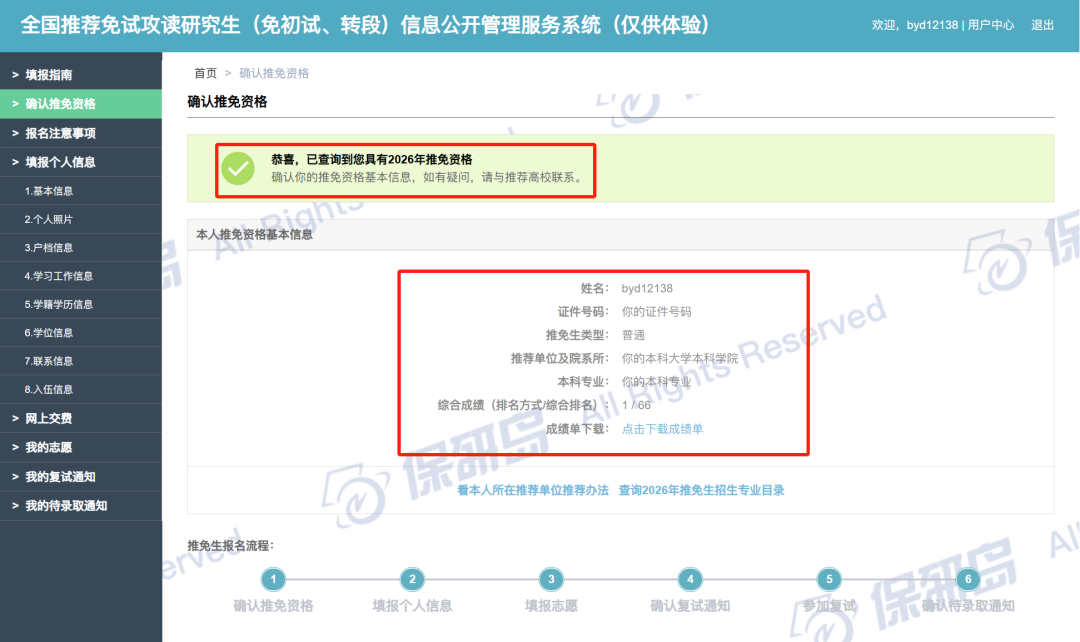Select 2.个人照片 submenu item
Screen dimensions: 1080x642
pyautogui.click(x=48, y=219)
